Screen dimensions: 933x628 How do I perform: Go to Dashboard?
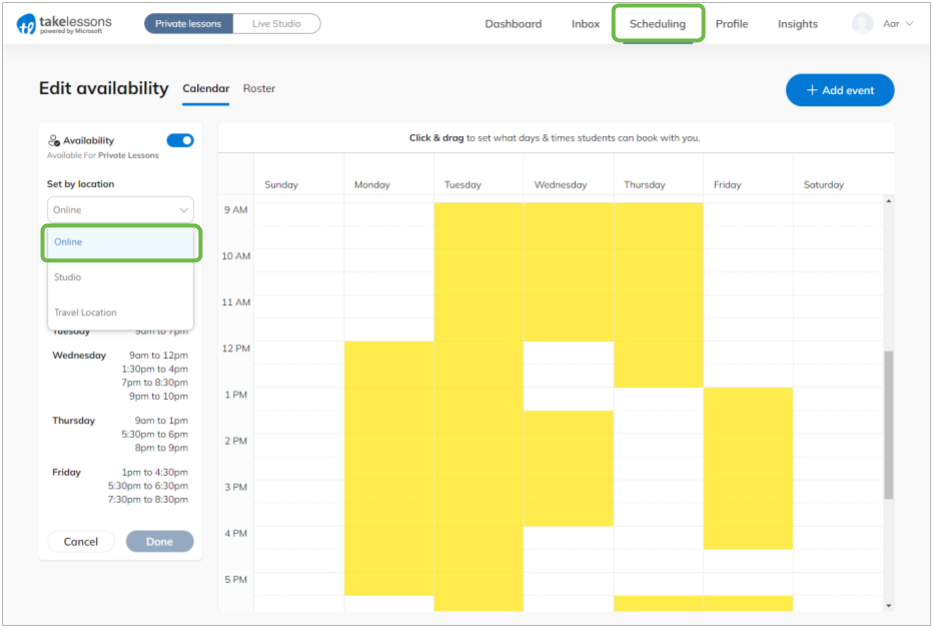(x=513, y=24)
